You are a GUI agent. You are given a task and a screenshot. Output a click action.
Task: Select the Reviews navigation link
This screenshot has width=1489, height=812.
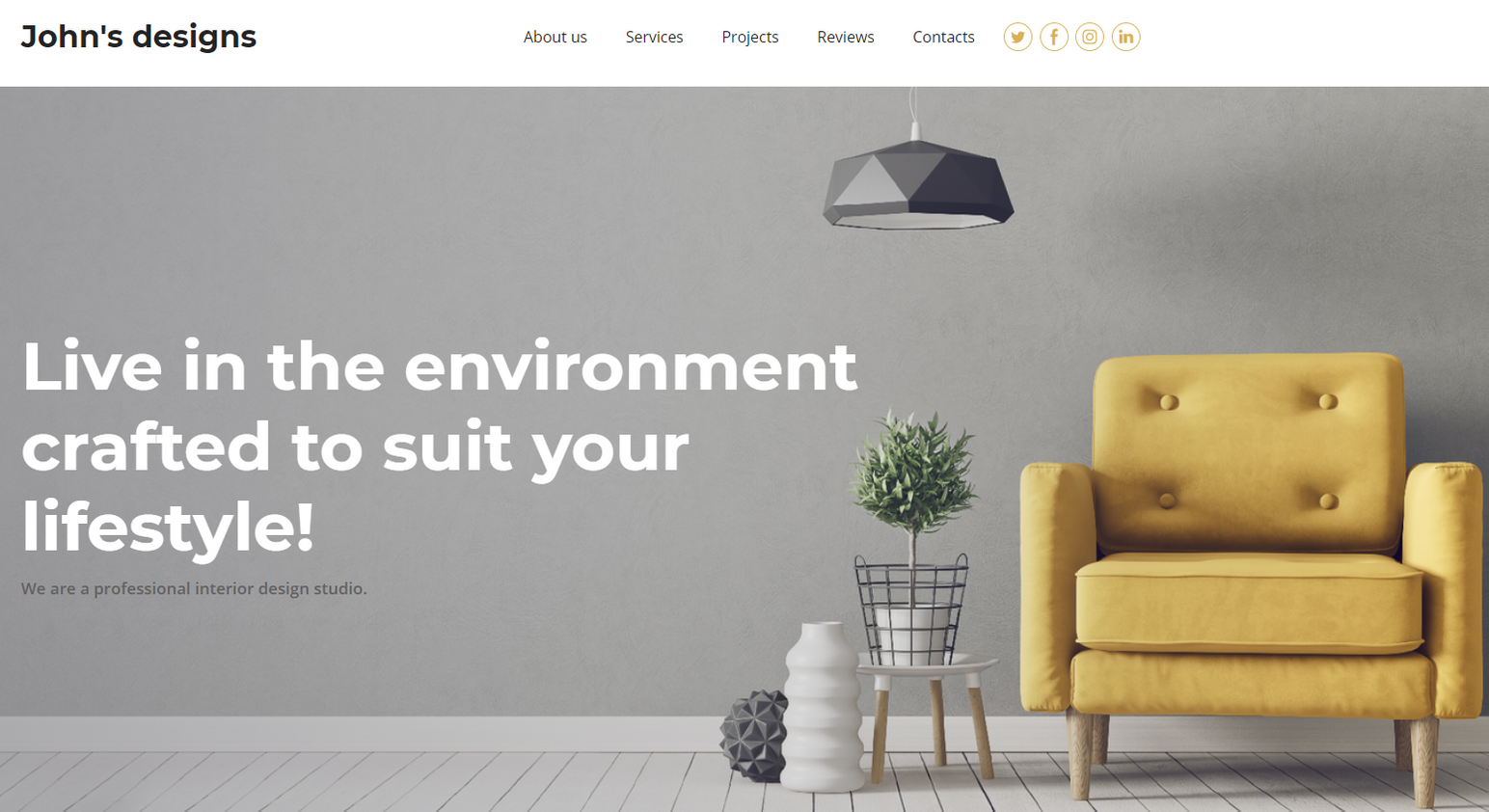click(x=845, y=37)
